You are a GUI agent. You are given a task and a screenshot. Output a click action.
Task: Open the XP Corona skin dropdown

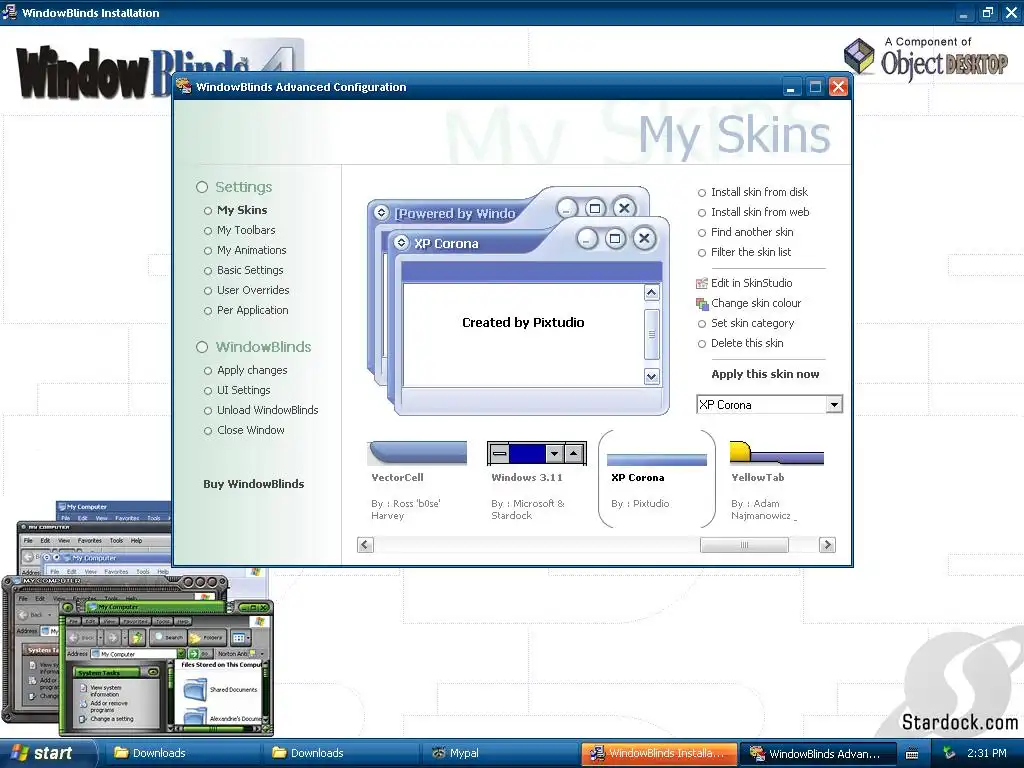pos(834,405)
